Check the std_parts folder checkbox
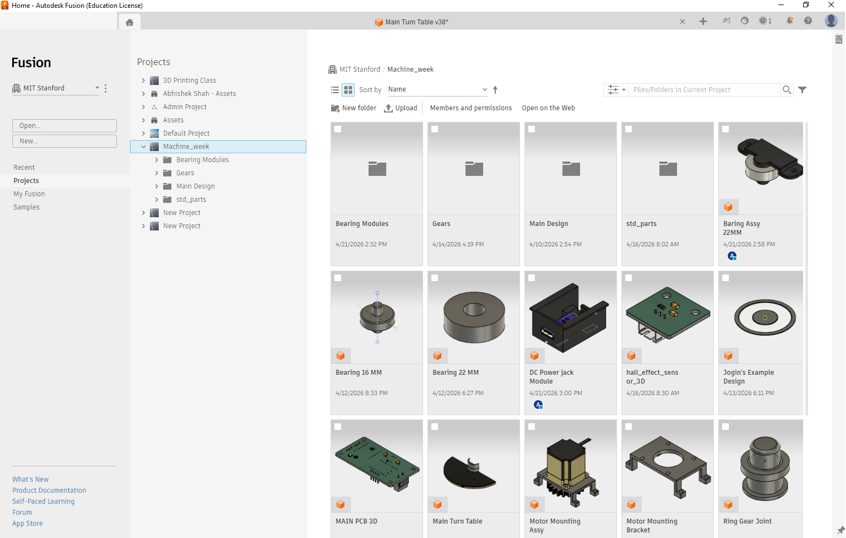Viewport: 846px width, 538px height. pyautogui.click(x=629, y=129)
